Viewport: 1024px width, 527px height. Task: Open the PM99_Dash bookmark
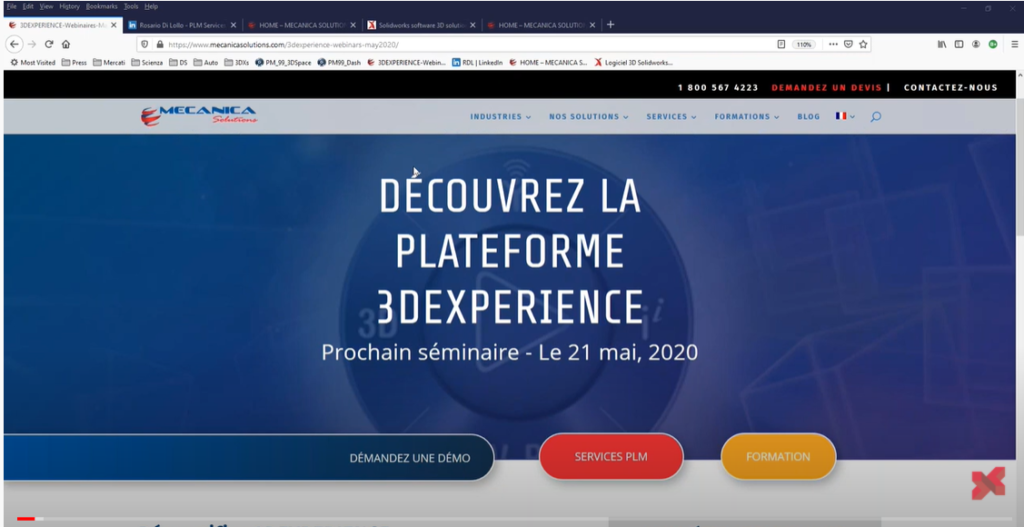pyautogui.click(x=339, y=63)
